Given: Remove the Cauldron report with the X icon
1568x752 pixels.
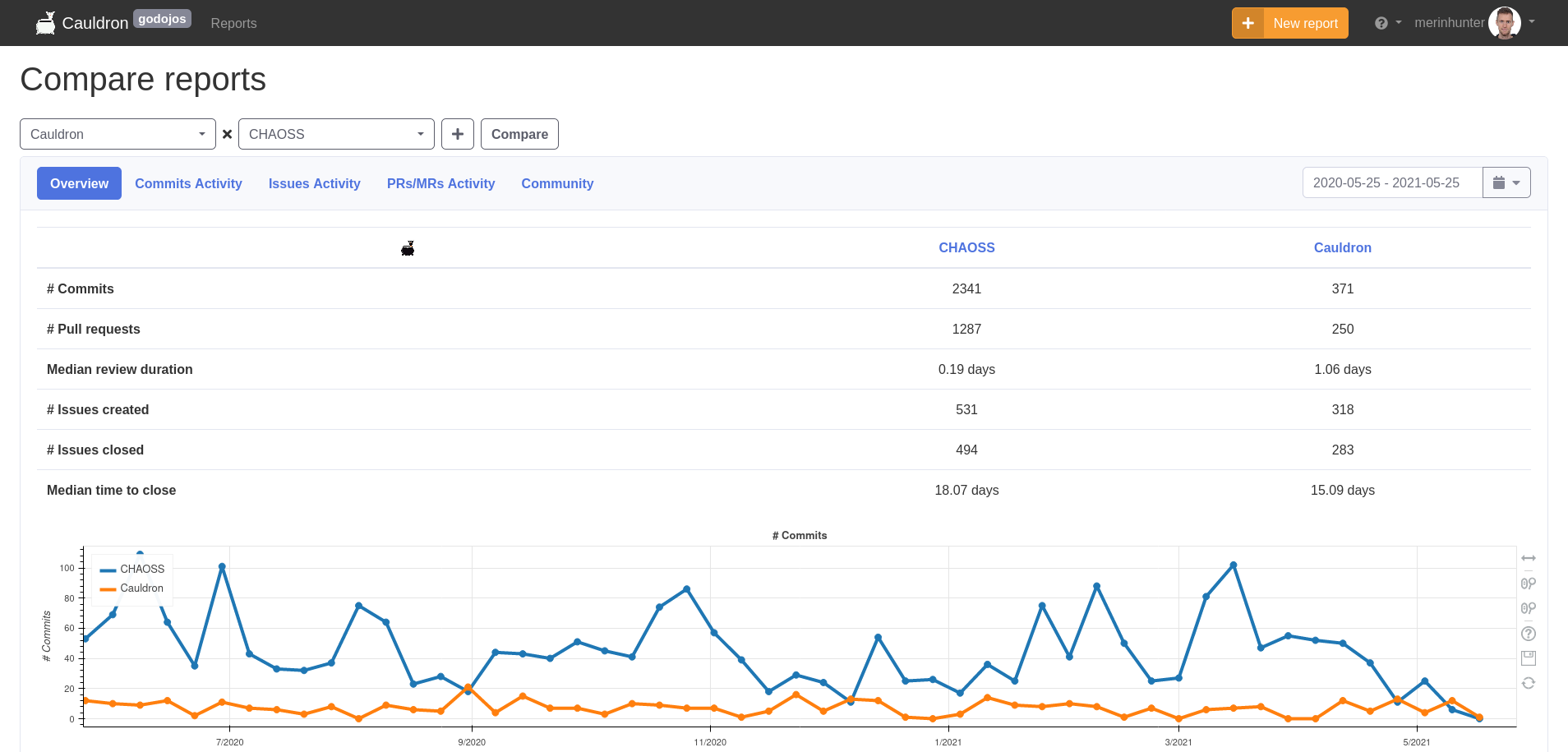Looking at the screenshot, I should [228, 134].
